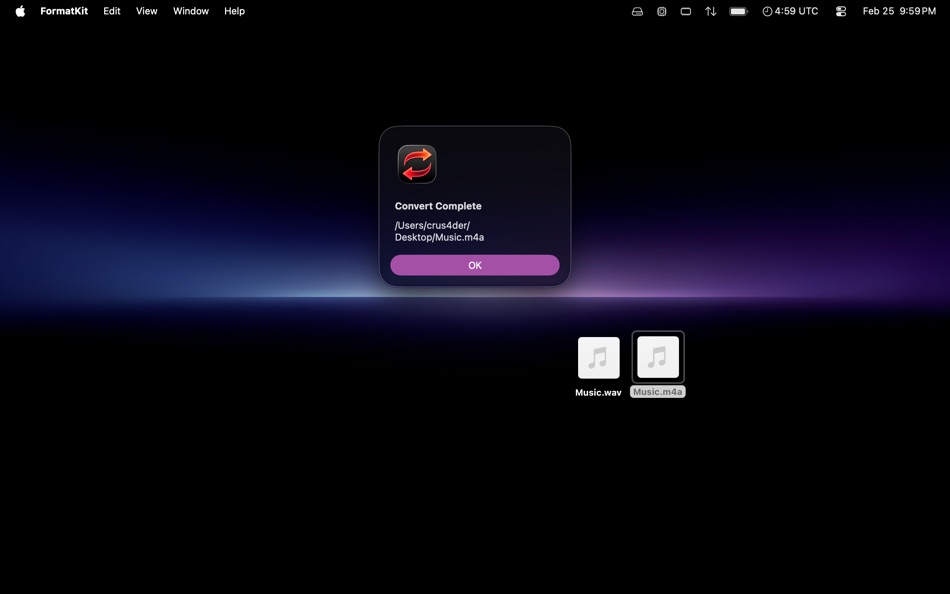Open the FormatKit application menu
This screenshot has height=594, width=950.
point(64,11)
